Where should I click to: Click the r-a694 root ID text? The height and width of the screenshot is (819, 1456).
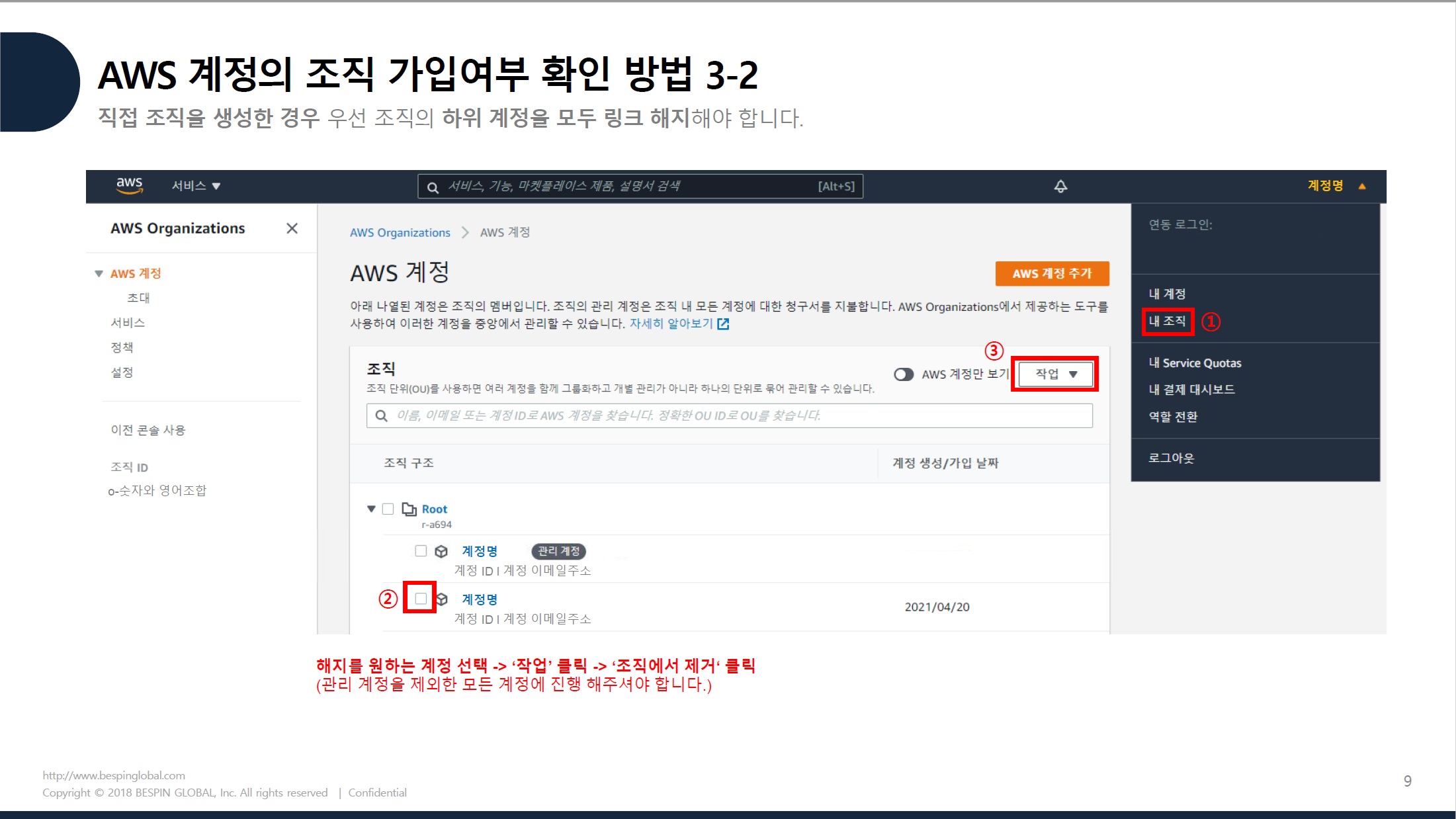tap(437, 525)
